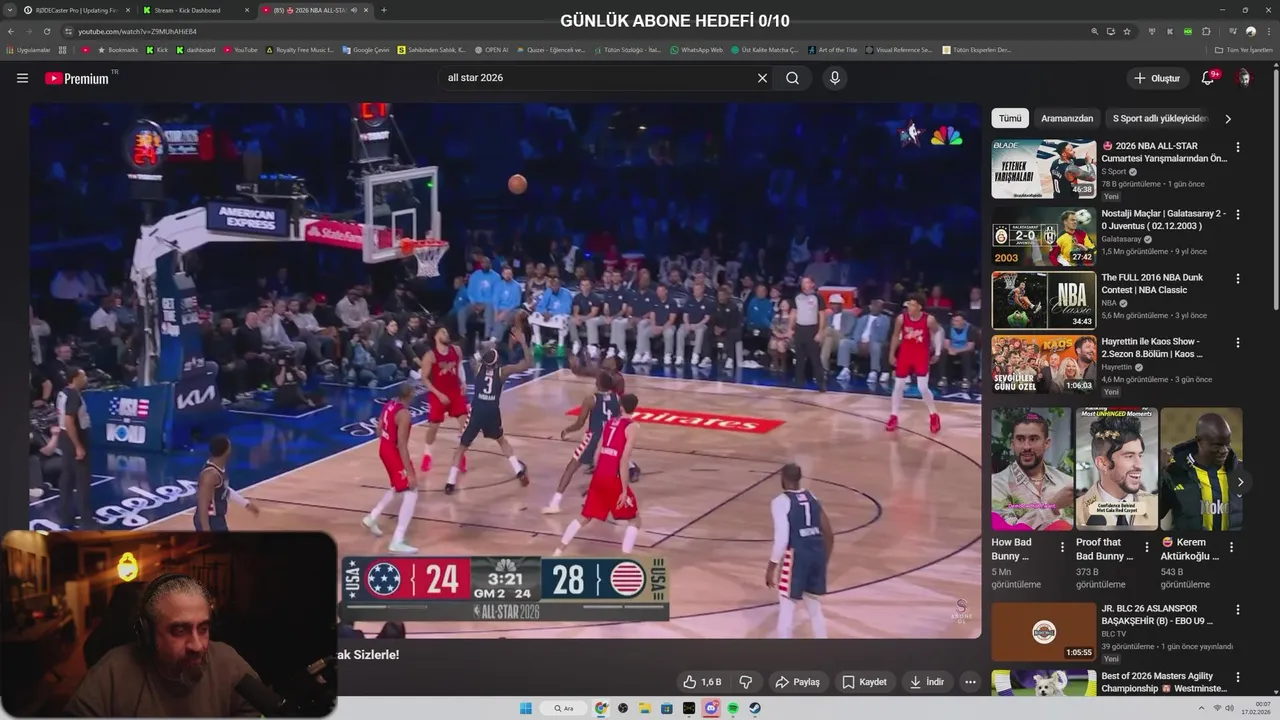
Task: Open the account avatar menu
Action: pos(1244,78)
